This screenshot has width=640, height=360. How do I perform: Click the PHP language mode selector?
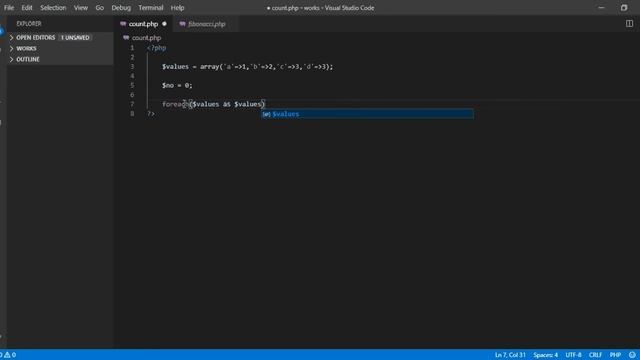[615, 355]
